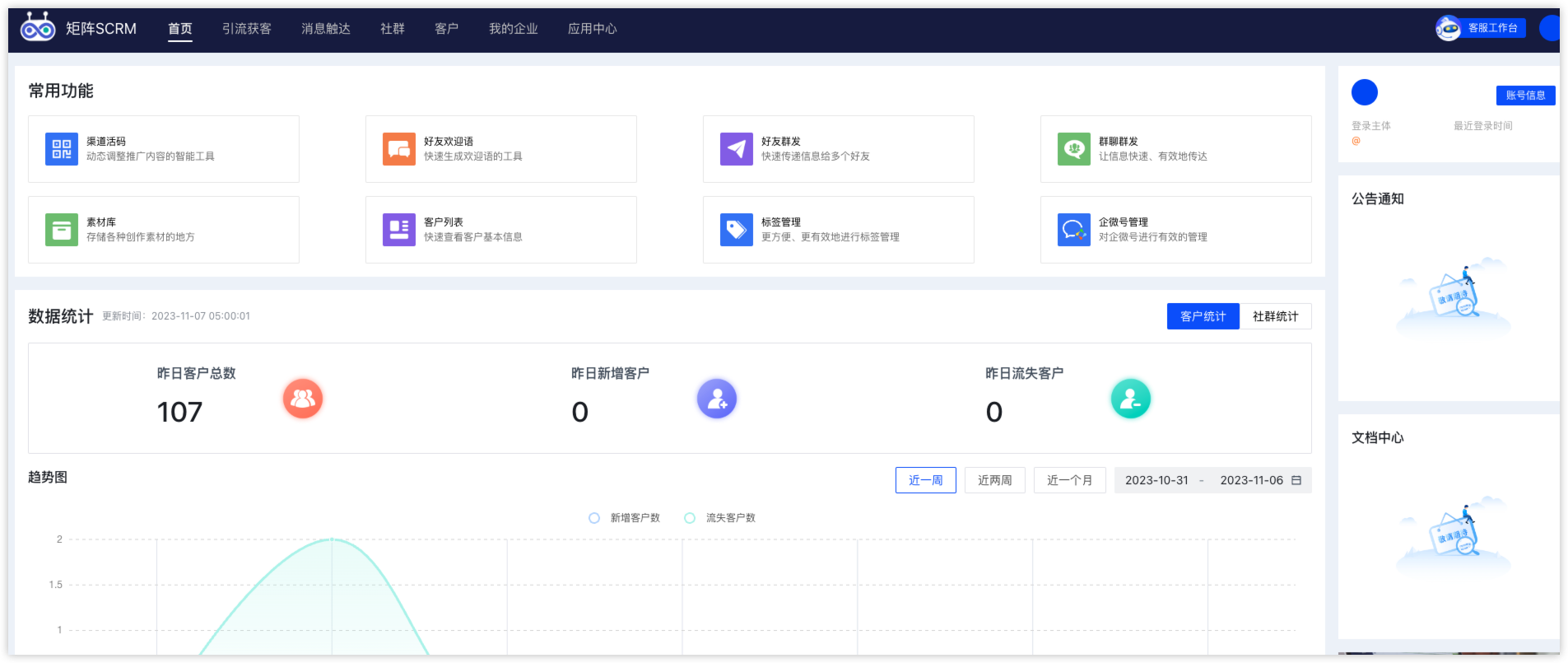Open the 社群 menu
Screen dimensions: 1568x663
click(x=393, y=29)
